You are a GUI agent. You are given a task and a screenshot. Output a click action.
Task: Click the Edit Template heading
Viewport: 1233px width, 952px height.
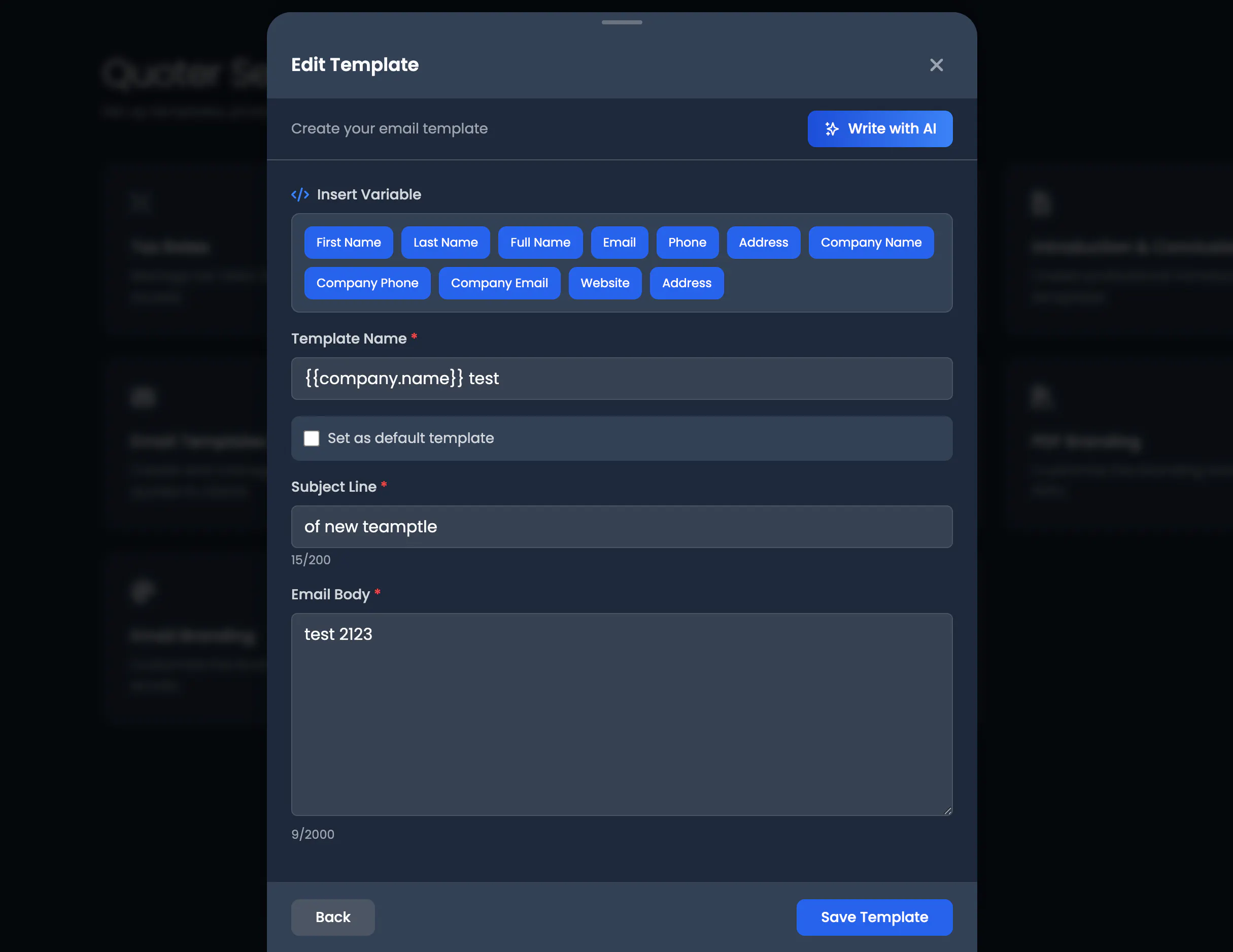point(355,64)
